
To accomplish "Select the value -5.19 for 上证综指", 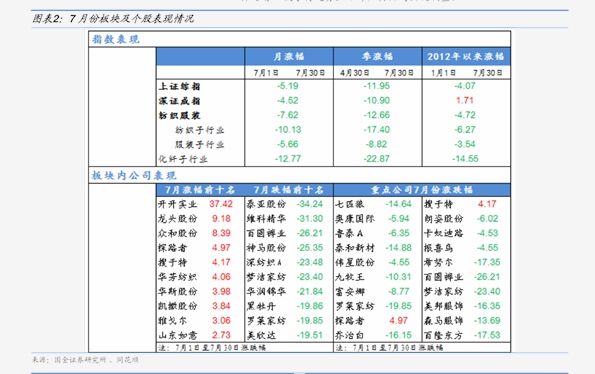I will 288,86.
